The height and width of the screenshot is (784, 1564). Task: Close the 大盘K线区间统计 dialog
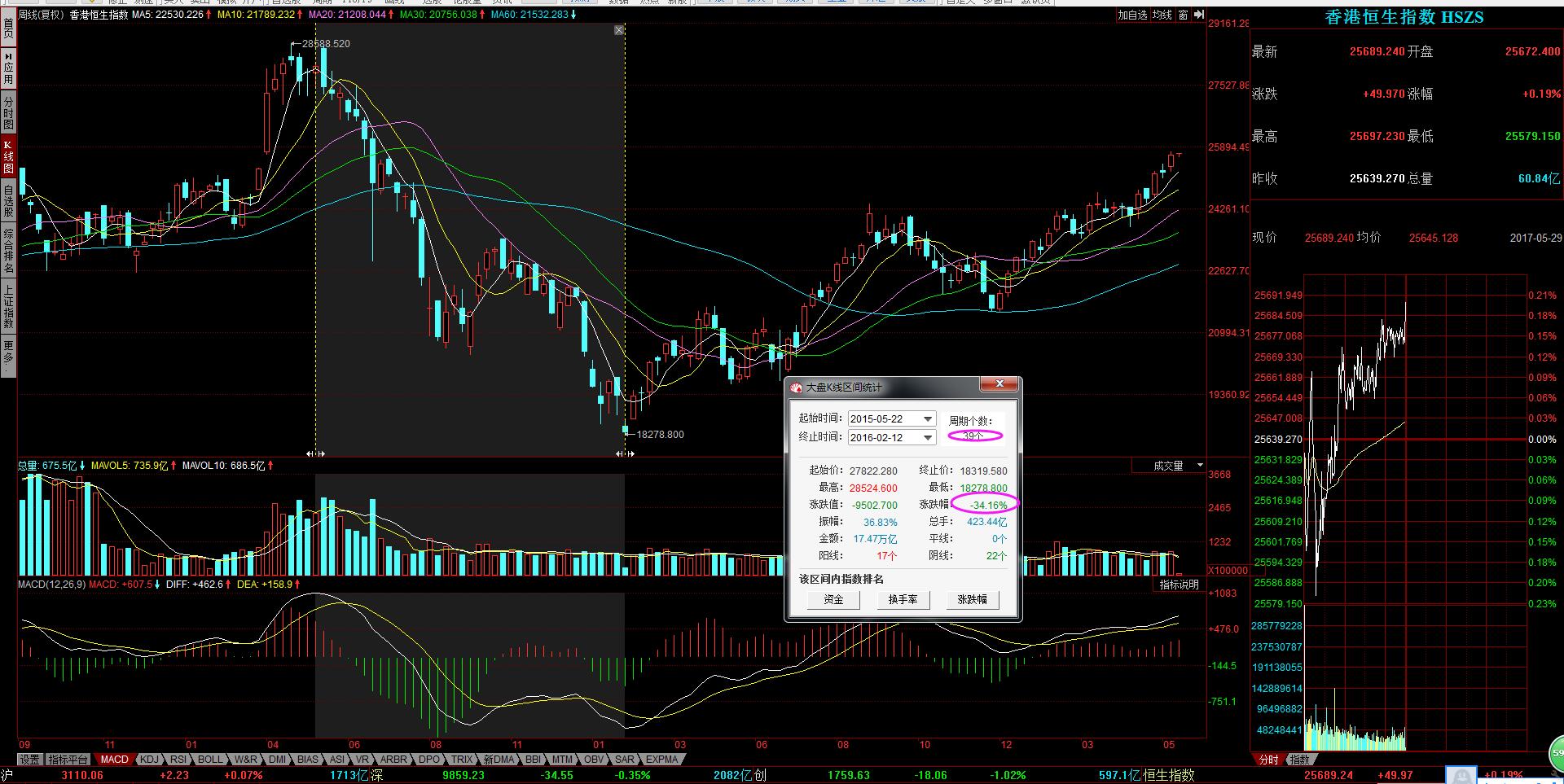pos(999,384)
